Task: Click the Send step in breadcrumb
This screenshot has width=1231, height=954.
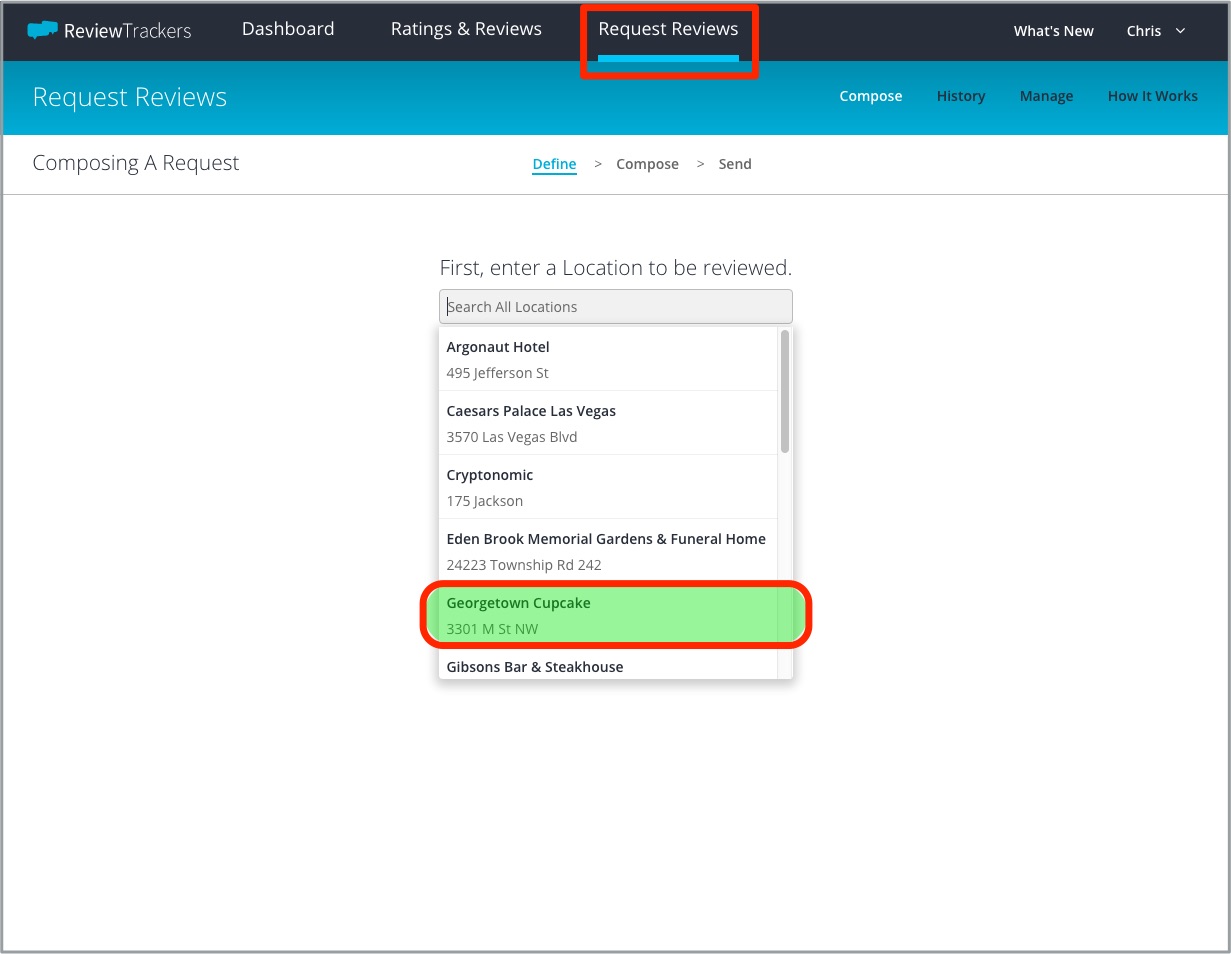Action: (735, 164)
